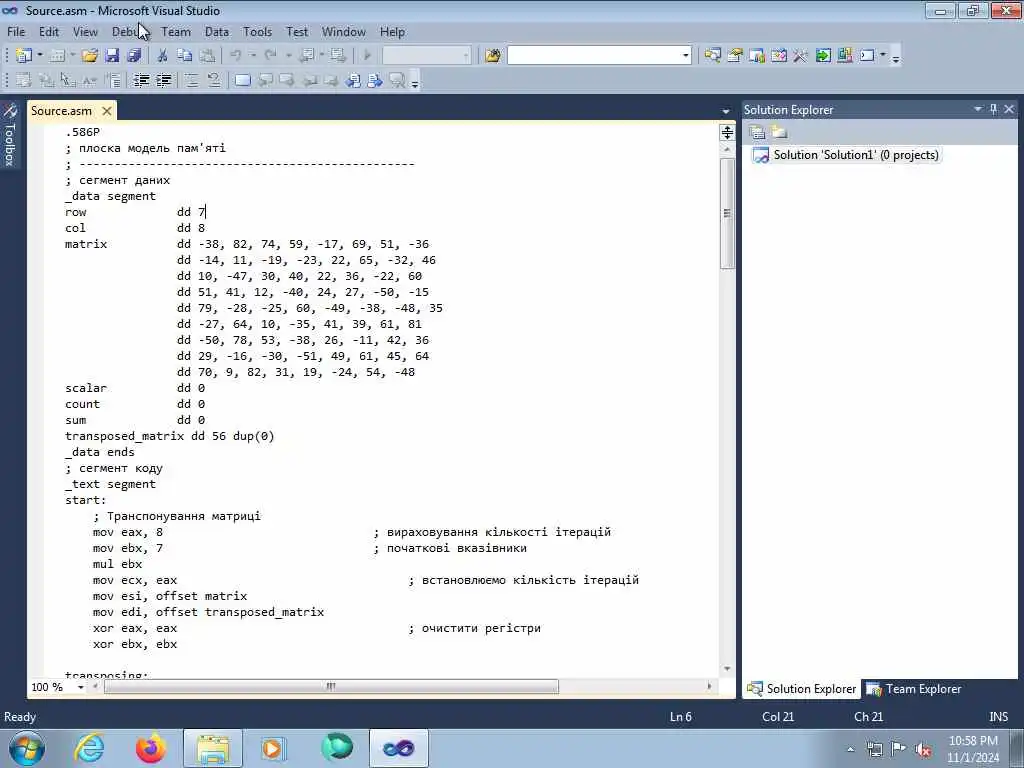
Task: Open Find in Files binoculars icon
Action: tap(493, 56)
